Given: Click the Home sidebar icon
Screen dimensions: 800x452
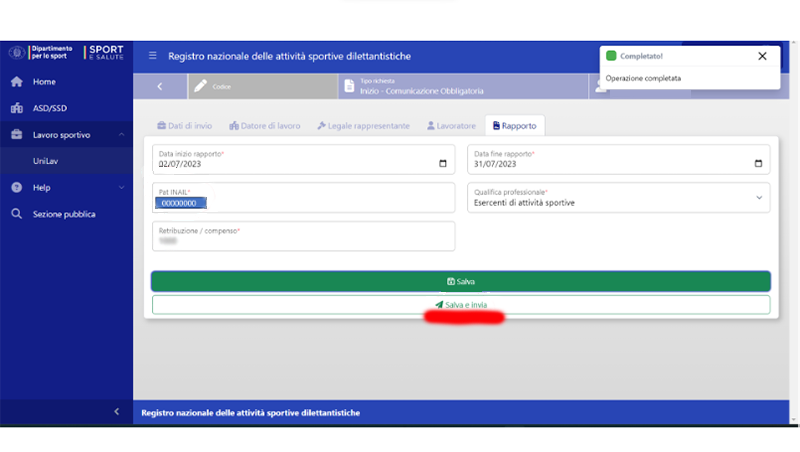Looking at the screenshot, I should [x=16, y=82].
